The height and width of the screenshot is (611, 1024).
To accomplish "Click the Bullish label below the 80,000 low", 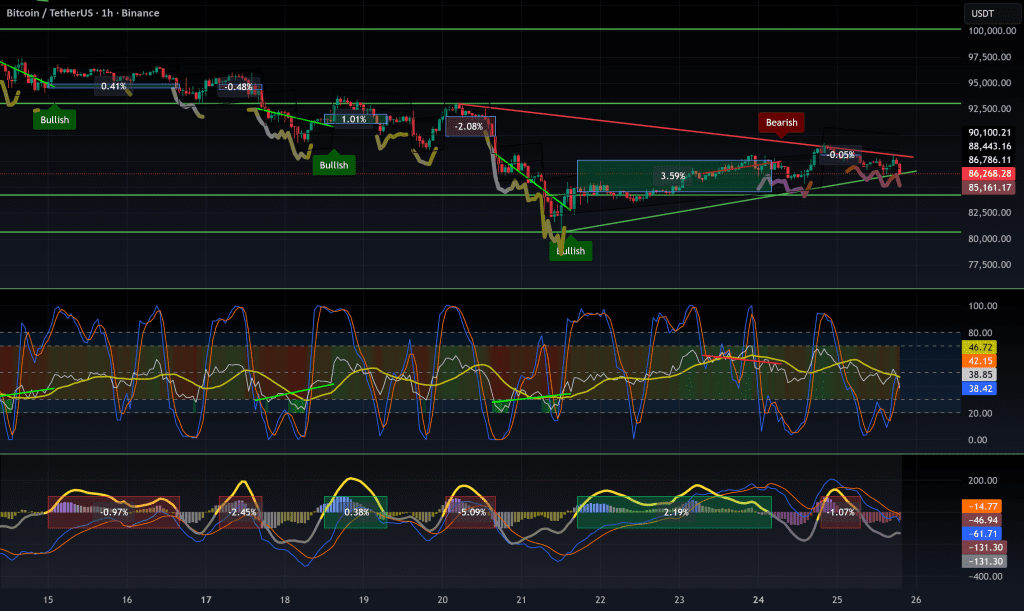I will click(570, 251).
